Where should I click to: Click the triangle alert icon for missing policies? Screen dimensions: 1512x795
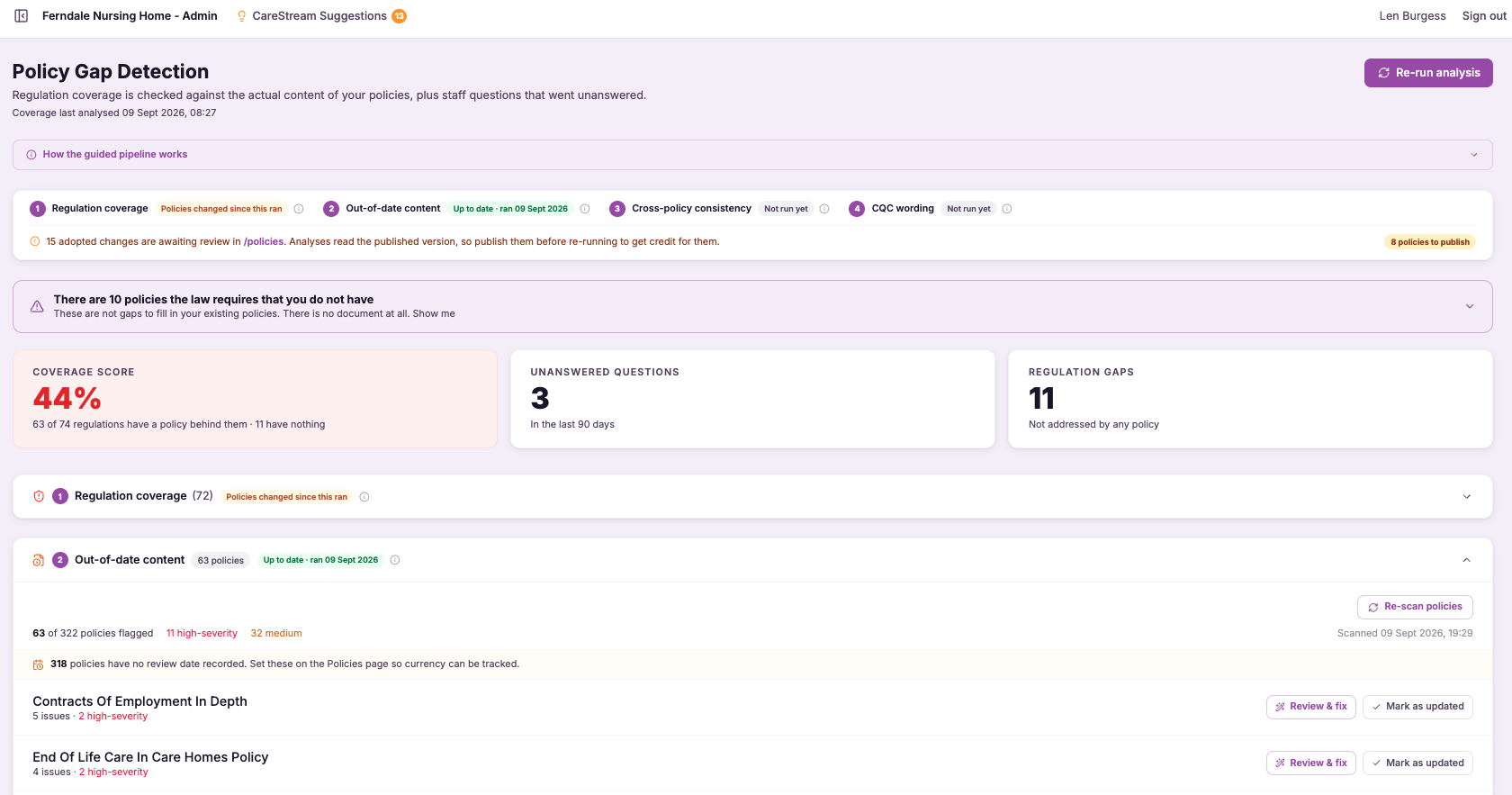pos(37,306)
